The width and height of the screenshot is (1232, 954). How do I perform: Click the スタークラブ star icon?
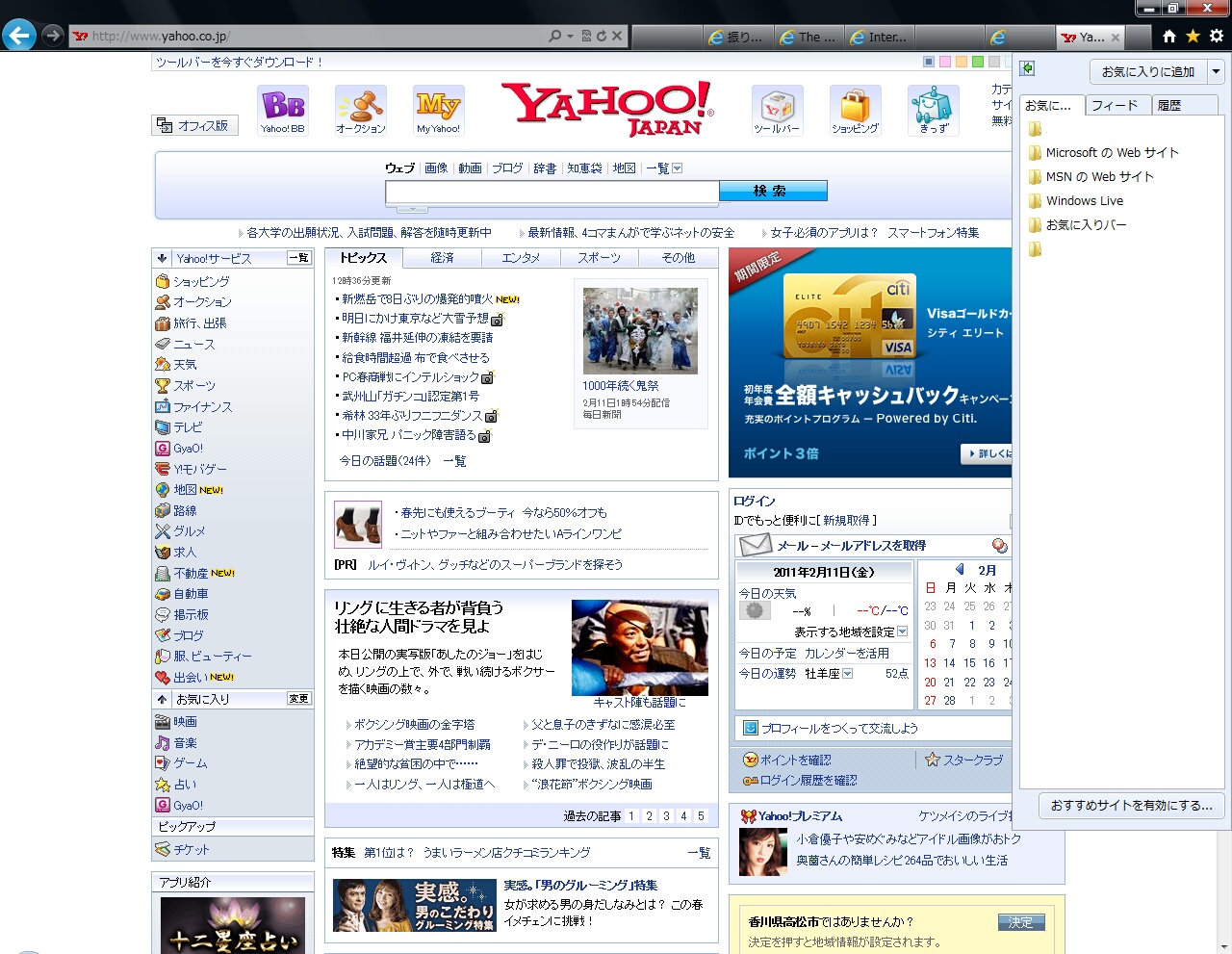932,760
